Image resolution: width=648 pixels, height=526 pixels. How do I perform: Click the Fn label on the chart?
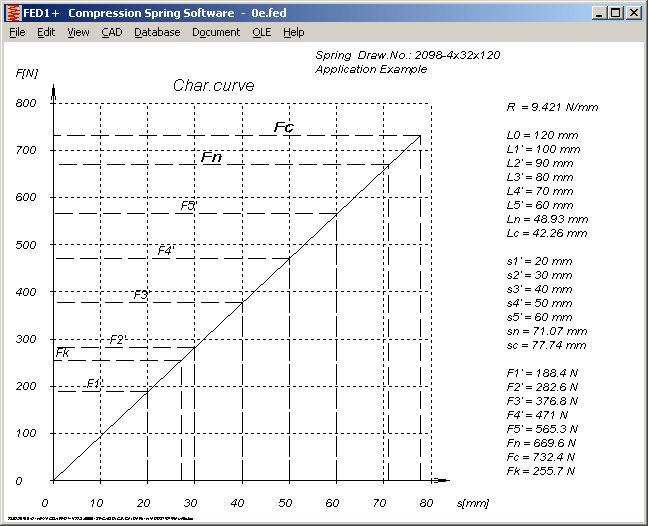point(211,157)
